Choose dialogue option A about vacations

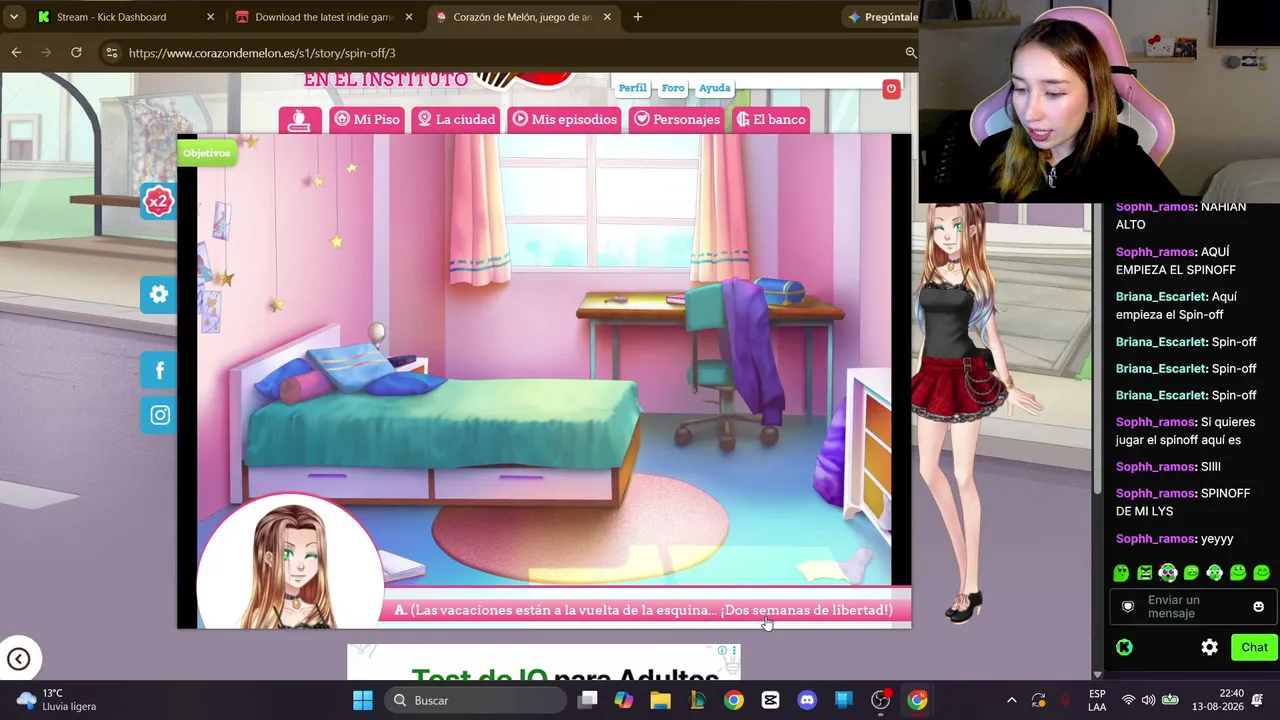[644, 610]
